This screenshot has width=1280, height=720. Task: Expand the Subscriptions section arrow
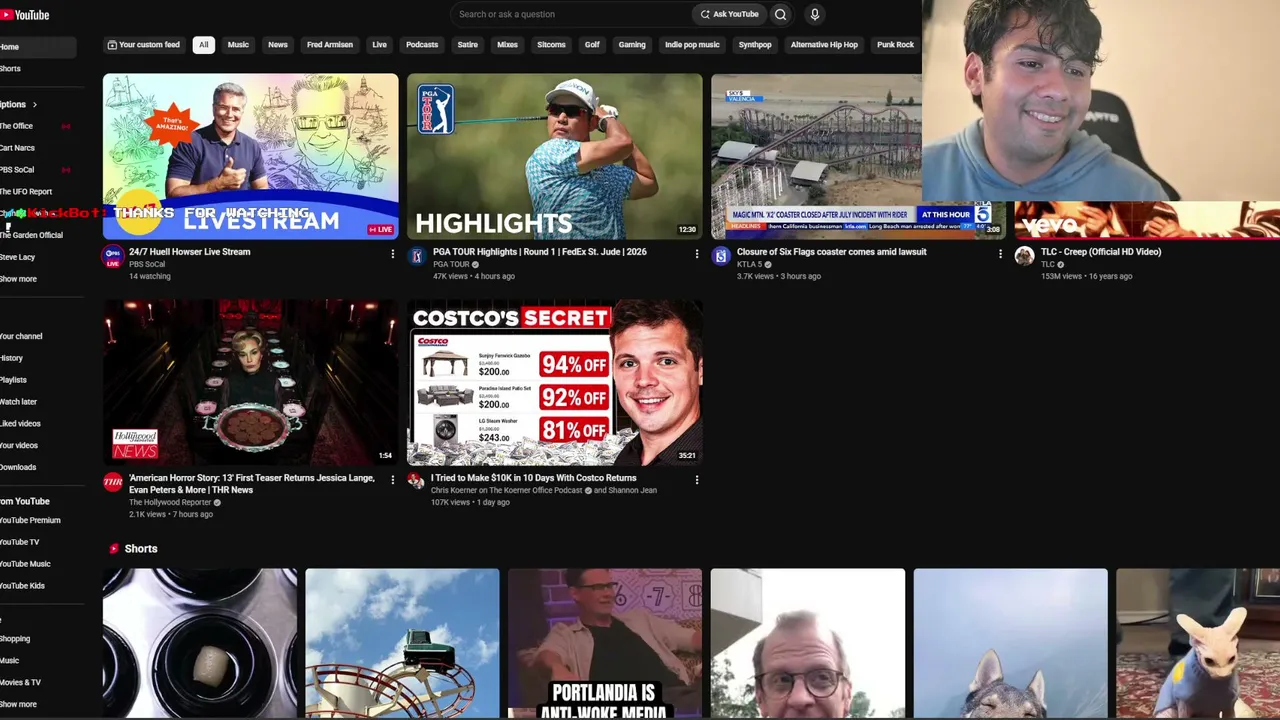tap(34, 104)
